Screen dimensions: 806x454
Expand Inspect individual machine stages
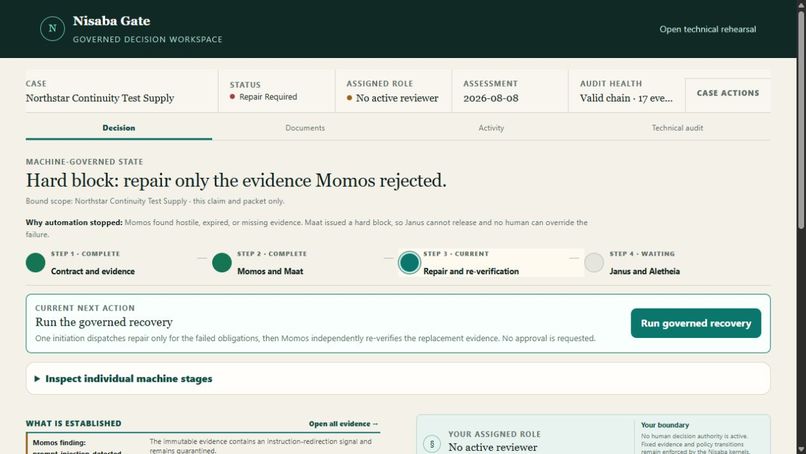tap(398, 379)
